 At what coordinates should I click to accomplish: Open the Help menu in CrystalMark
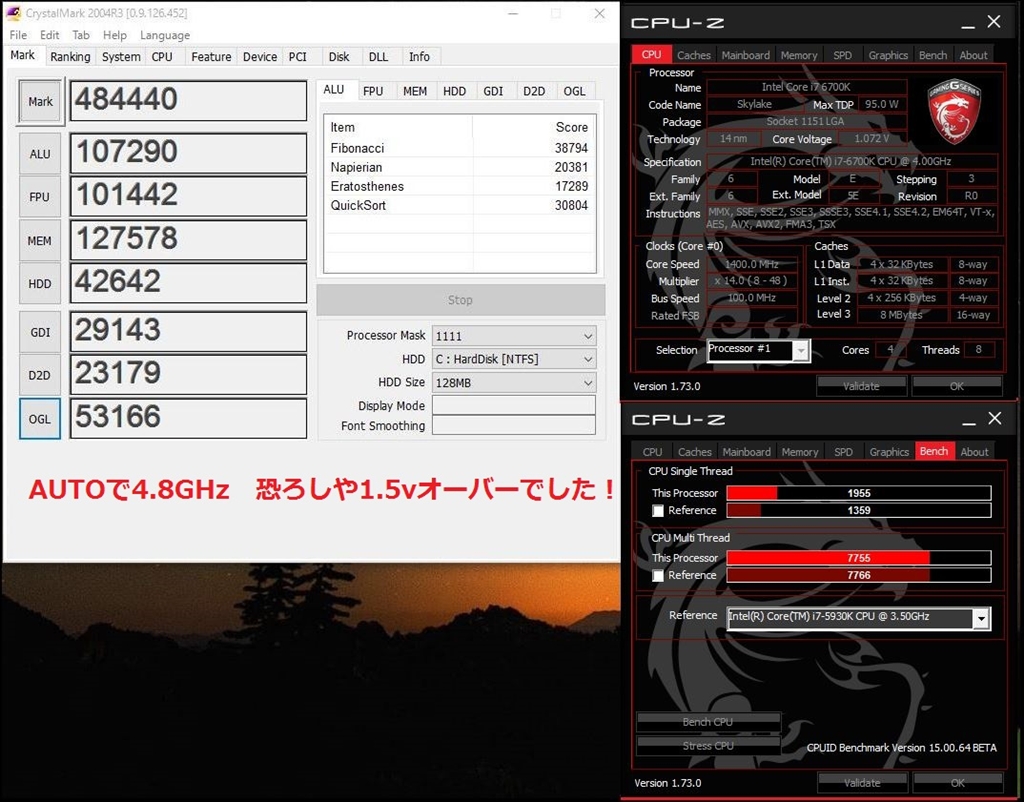point(115,35)
